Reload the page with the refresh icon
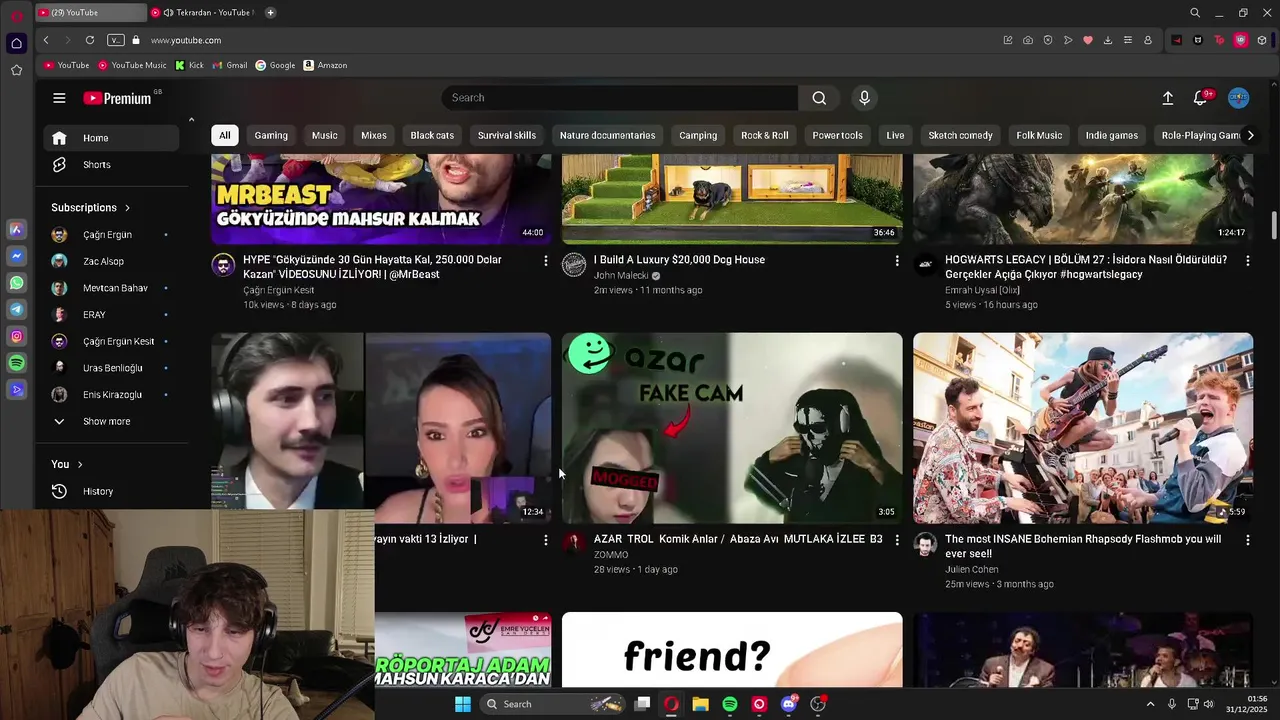This screenshot has width=1280, height=720. 90,40
